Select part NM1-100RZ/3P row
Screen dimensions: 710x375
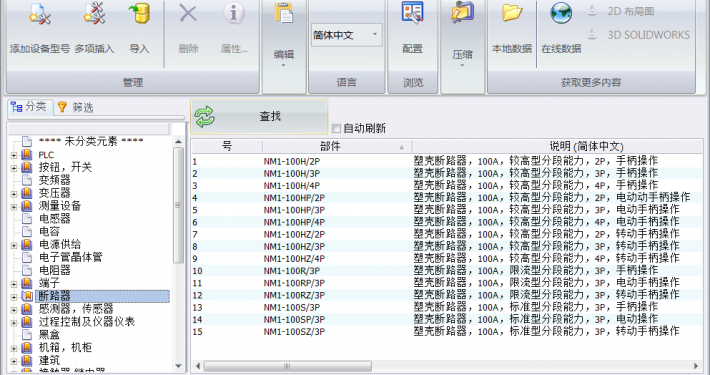[447, 295]
